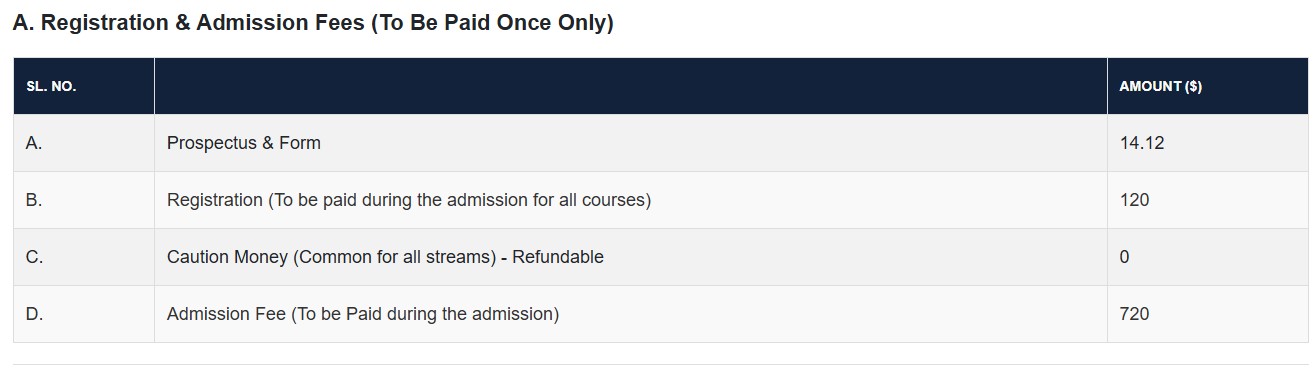The image size is (1314, 371).
Task: Select row label 'A.' in table
Action: click(x=34, y=143)
